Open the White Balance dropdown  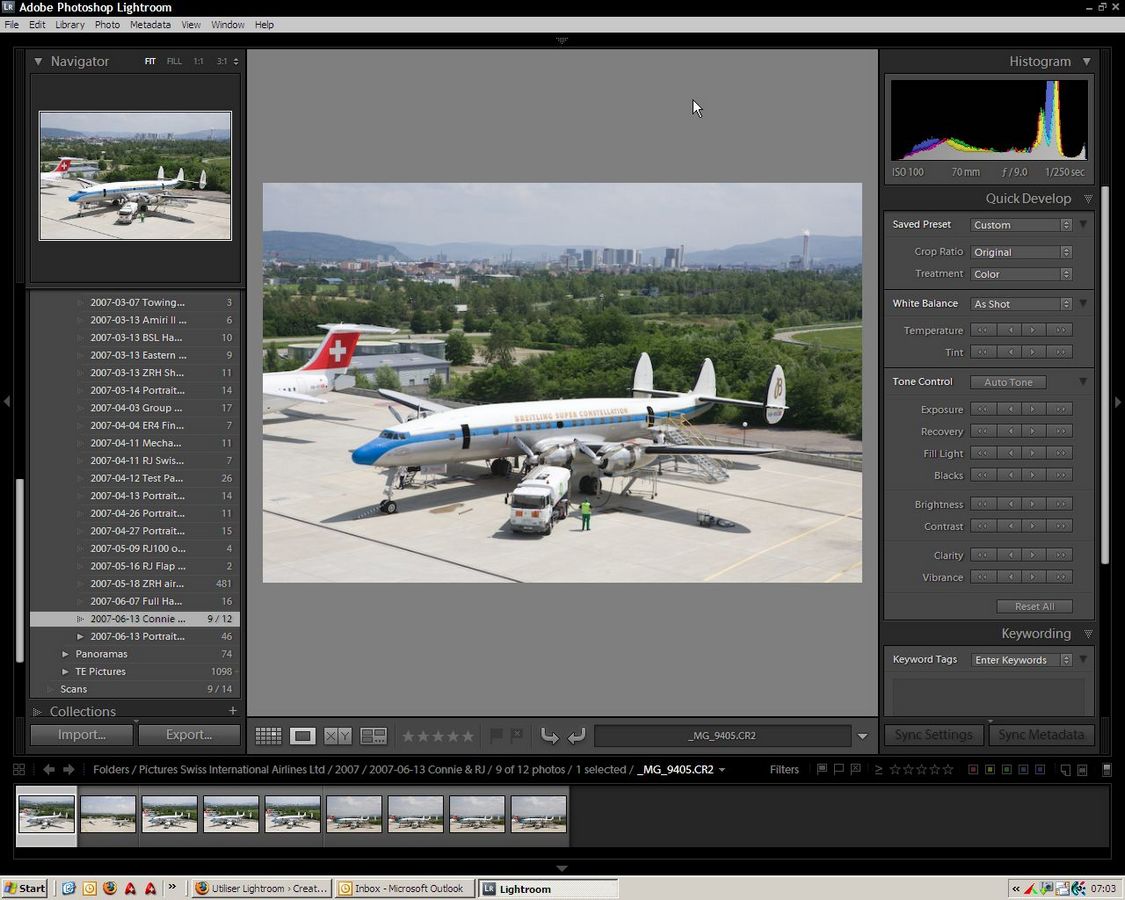(x=1022, y=304)
